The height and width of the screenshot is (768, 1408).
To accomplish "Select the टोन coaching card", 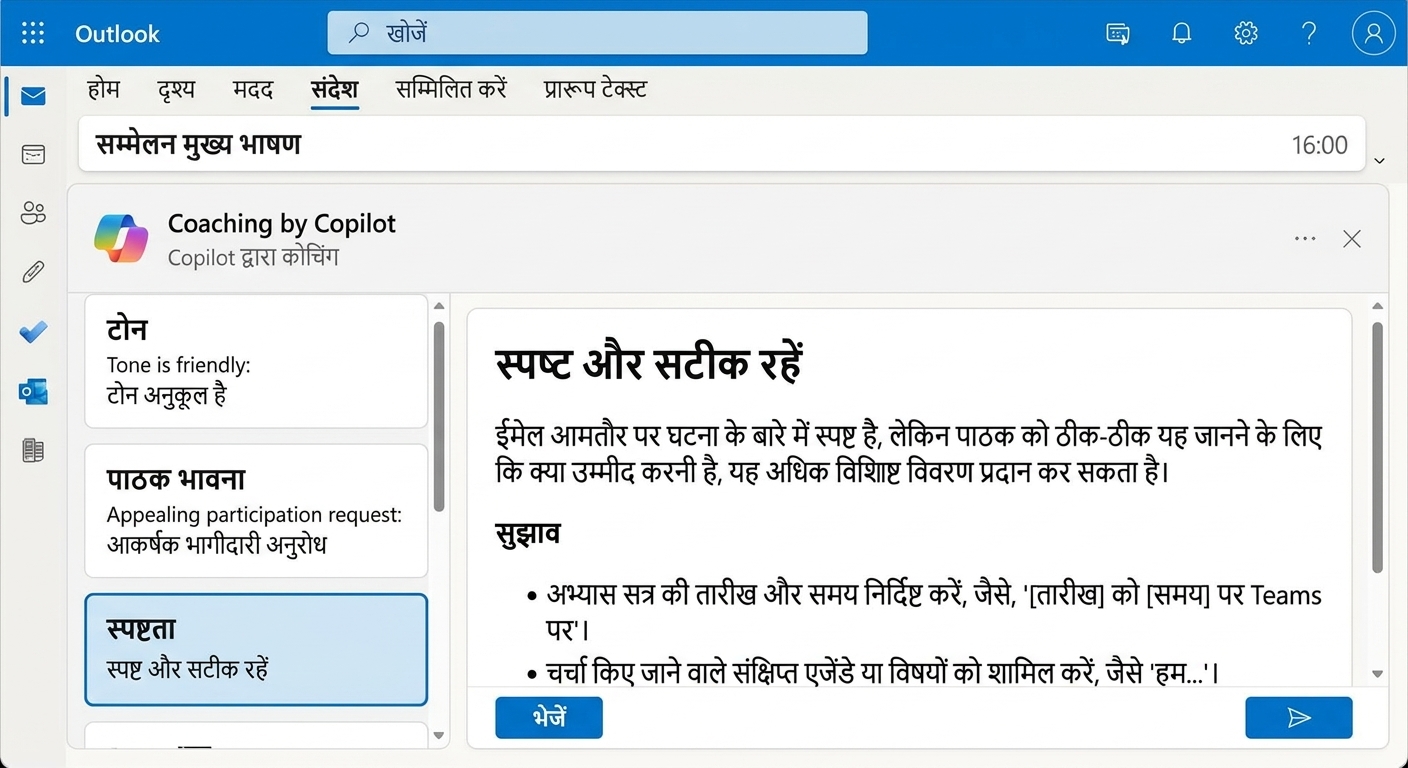I will (256, 361).
